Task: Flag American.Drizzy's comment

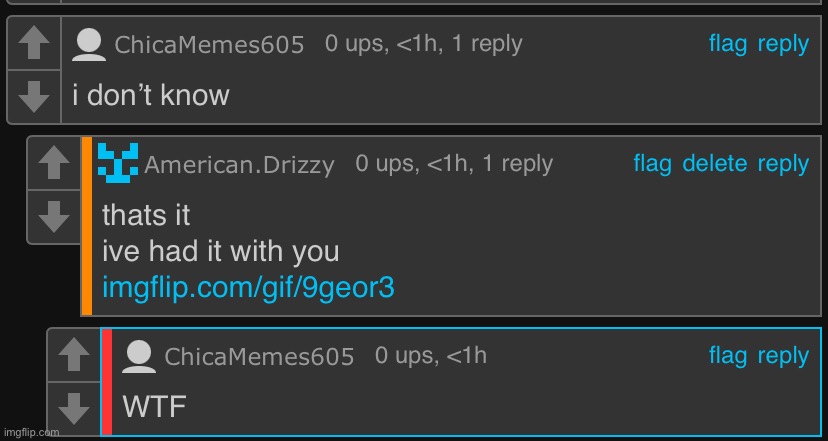Action: [x=653, y=164]
